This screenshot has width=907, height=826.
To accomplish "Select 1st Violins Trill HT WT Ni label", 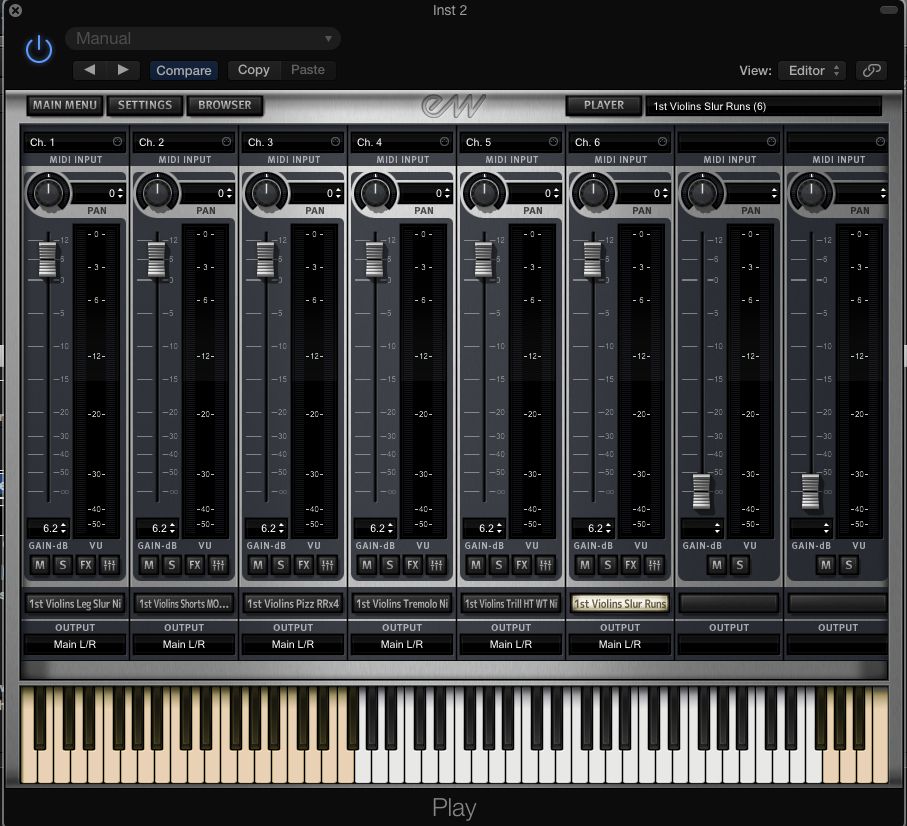I will point(511,604).
